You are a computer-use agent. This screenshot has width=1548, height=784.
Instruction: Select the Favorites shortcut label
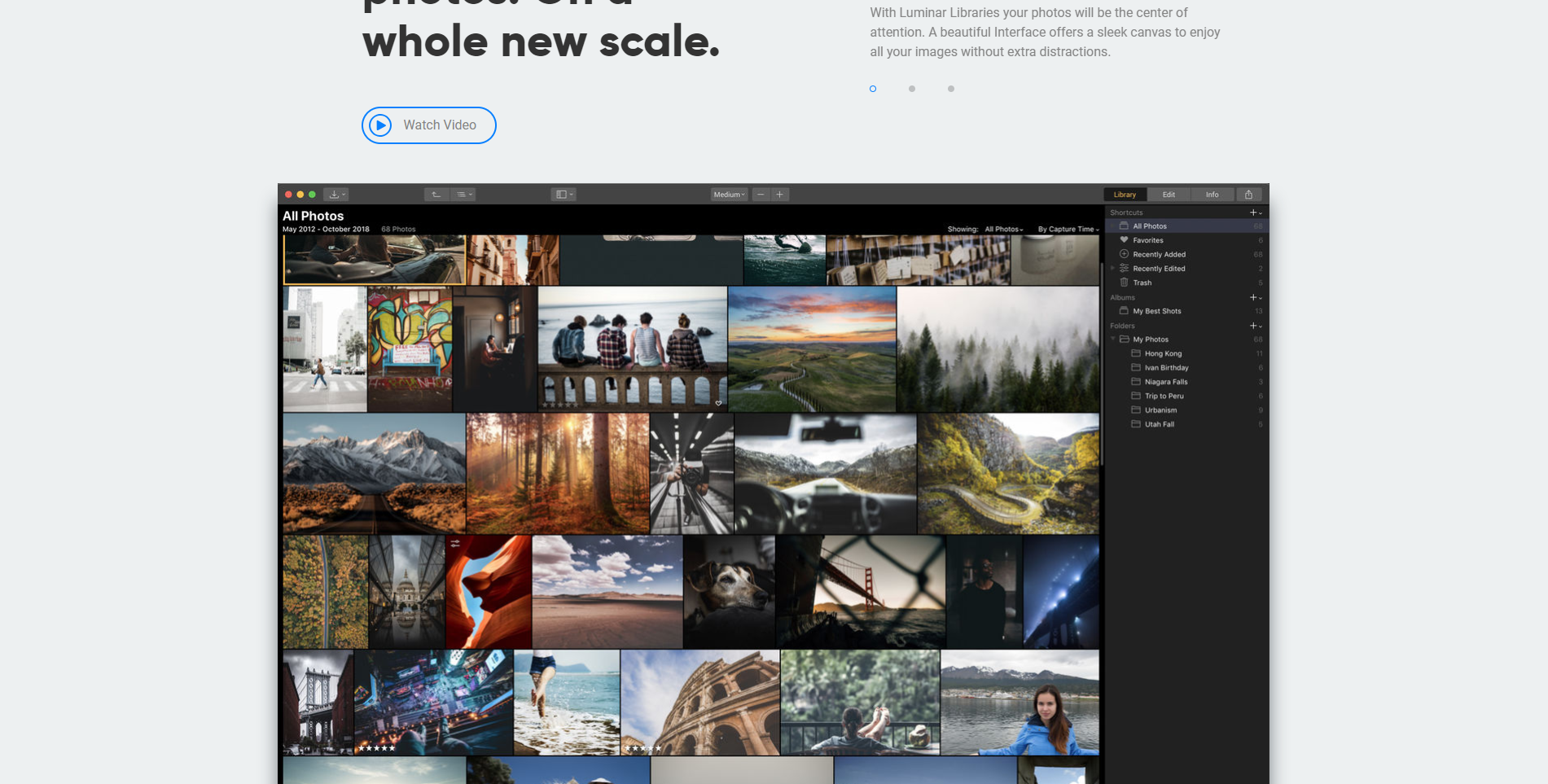click(x=1148, y=240)
